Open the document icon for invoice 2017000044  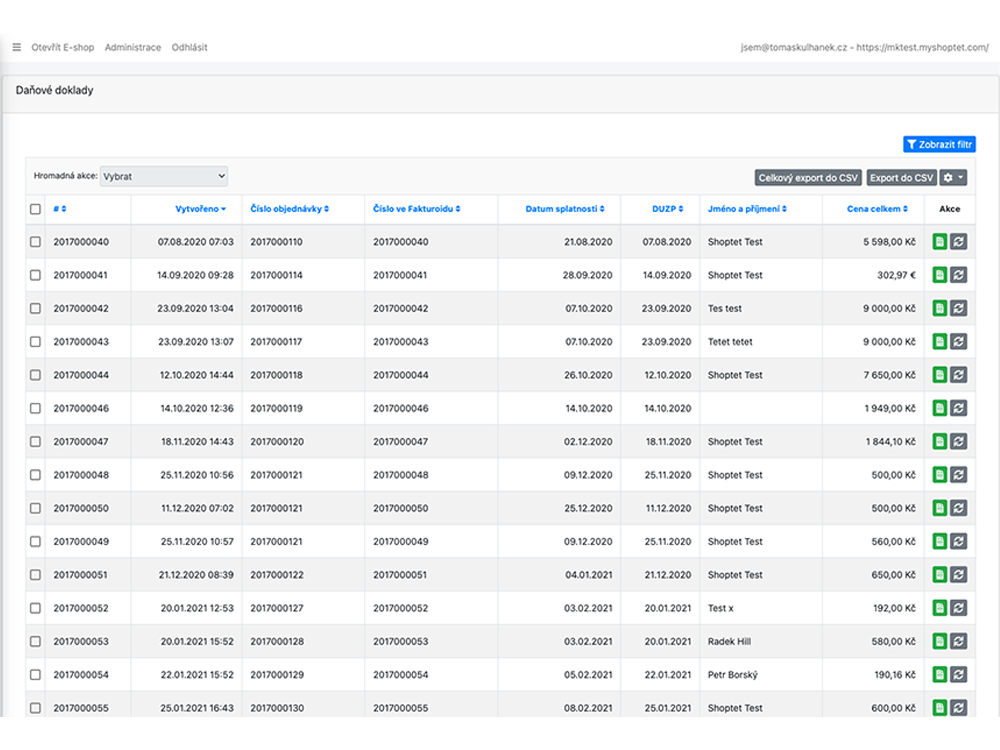(939, 375)
